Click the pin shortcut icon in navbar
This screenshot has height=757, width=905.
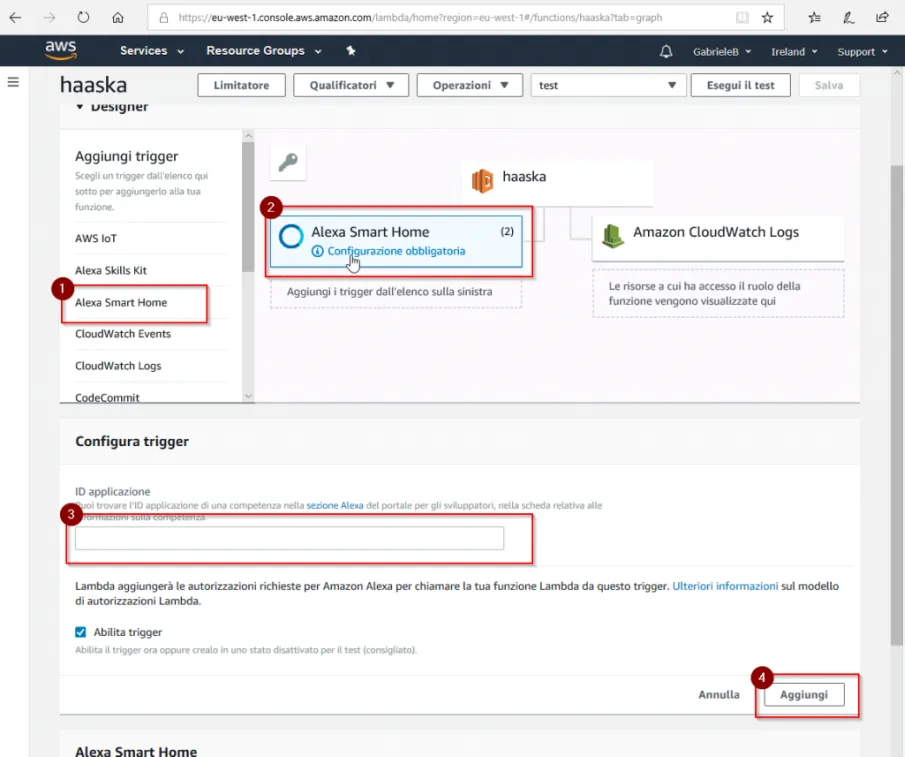click(x=350, y=51)
